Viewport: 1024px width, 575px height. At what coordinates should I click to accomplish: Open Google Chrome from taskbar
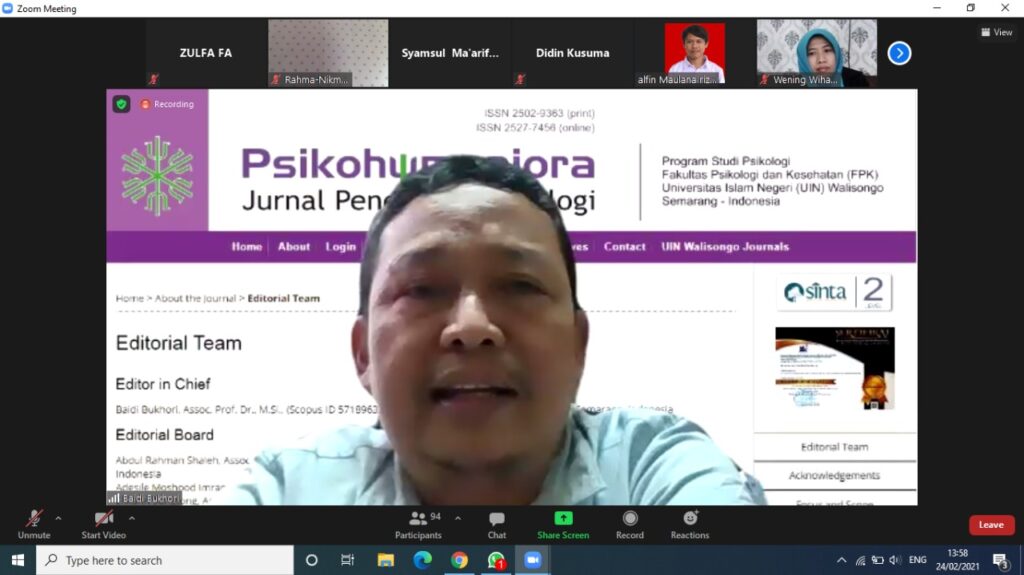[x=459, y=560]
